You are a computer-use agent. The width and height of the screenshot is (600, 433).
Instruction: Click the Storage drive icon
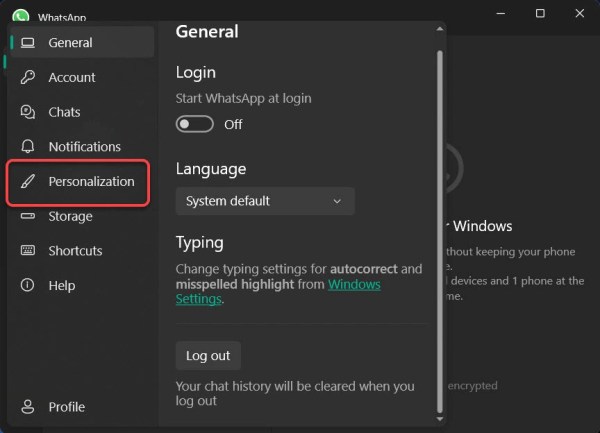pos(28,216)
